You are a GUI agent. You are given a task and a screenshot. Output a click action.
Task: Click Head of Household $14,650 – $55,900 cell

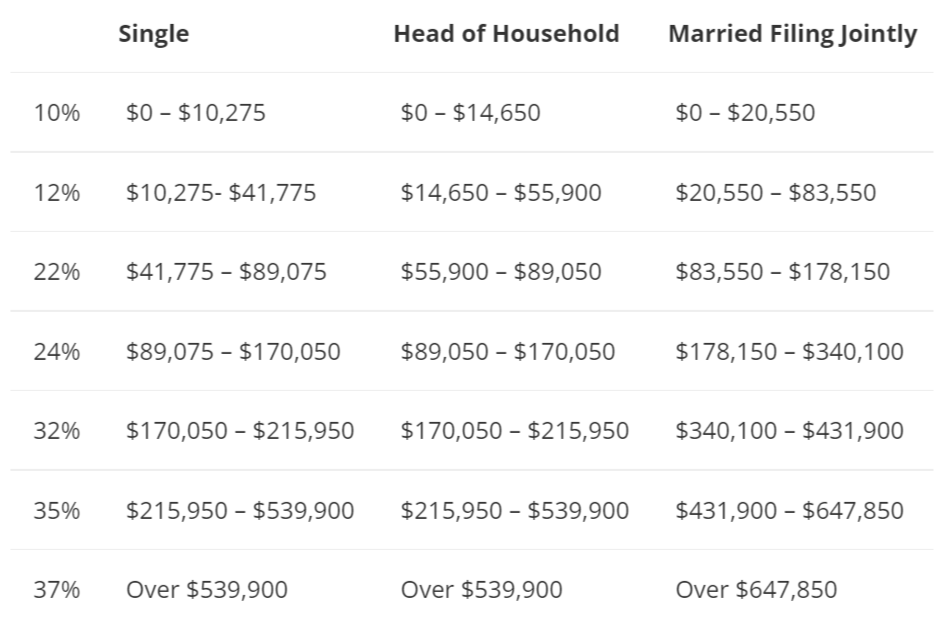point(501,192)
